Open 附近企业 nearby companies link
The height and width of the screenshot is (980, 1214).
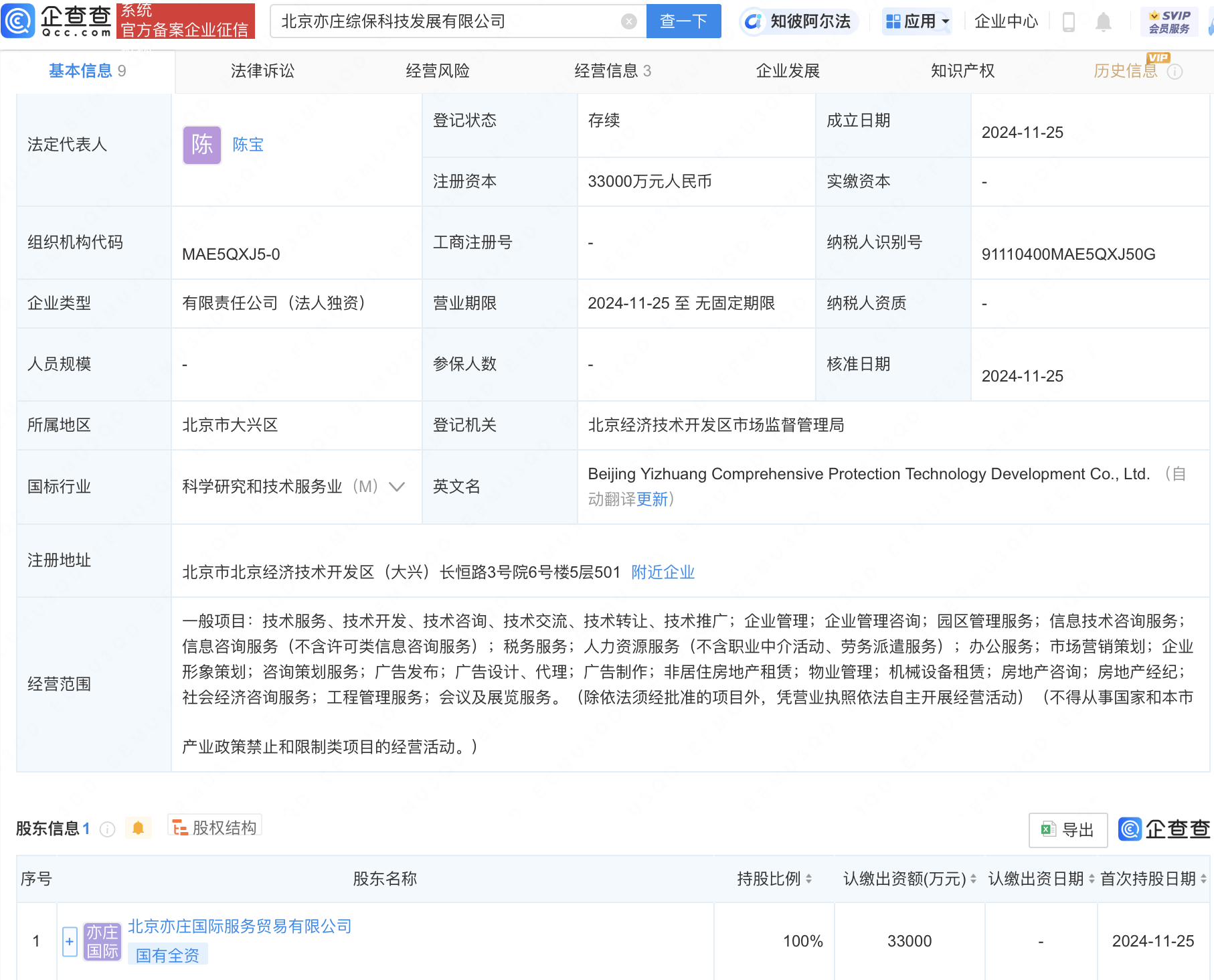pos(663,572)
